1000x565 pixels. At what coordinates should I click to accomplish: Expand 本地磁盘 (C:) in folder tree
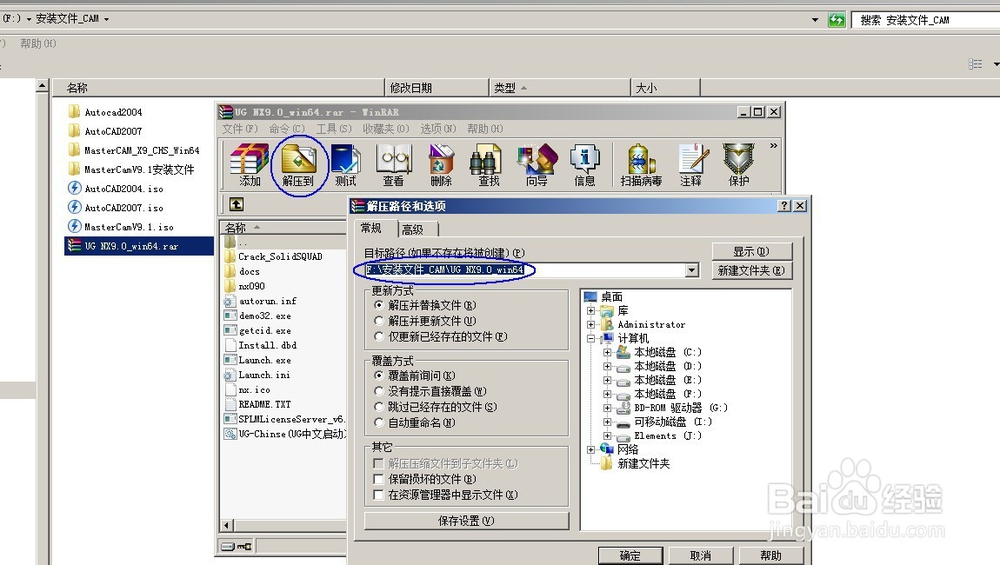(607, 352)
